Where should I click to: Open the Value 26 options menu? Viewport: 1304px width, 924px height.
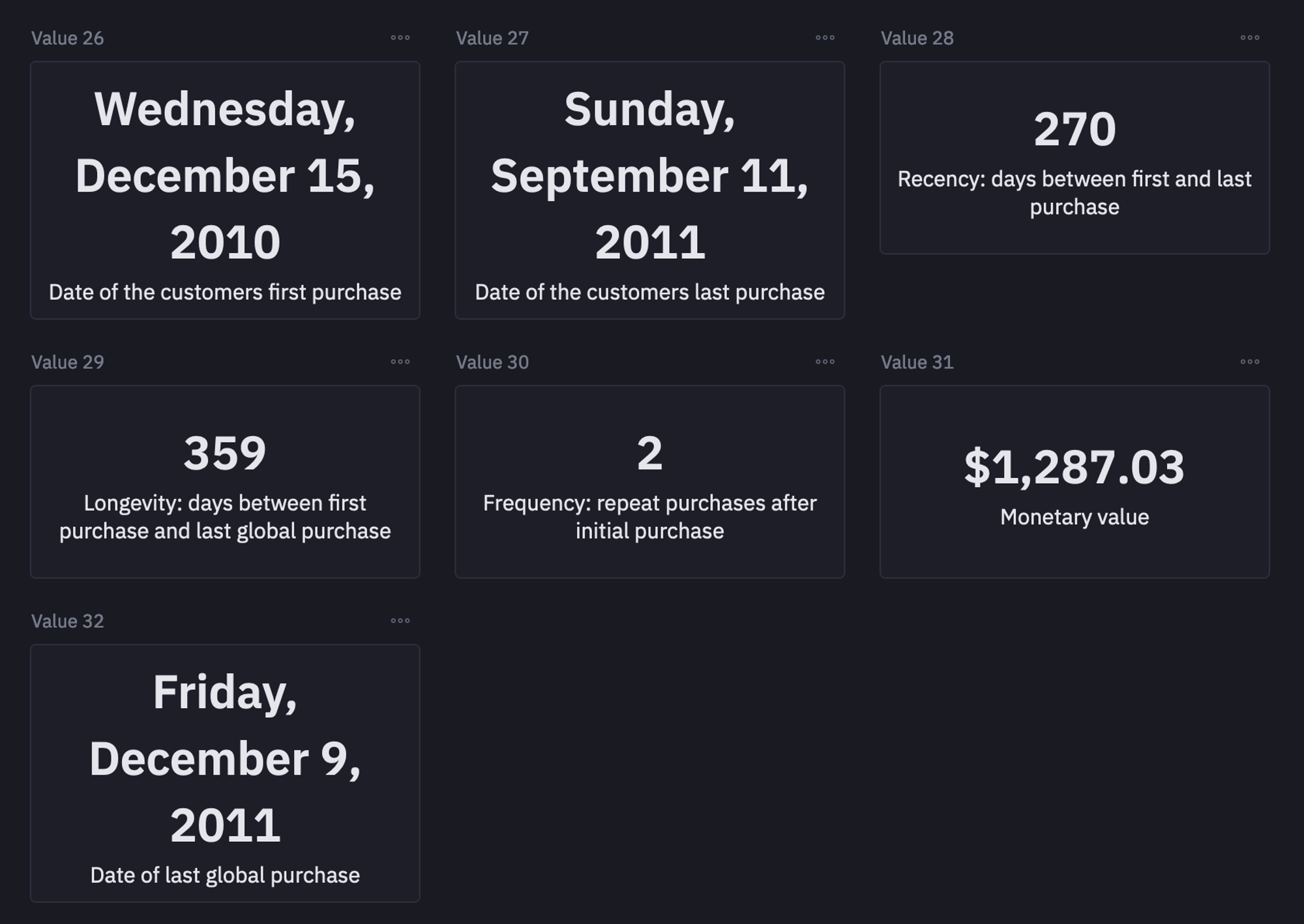tap(400, 38)
